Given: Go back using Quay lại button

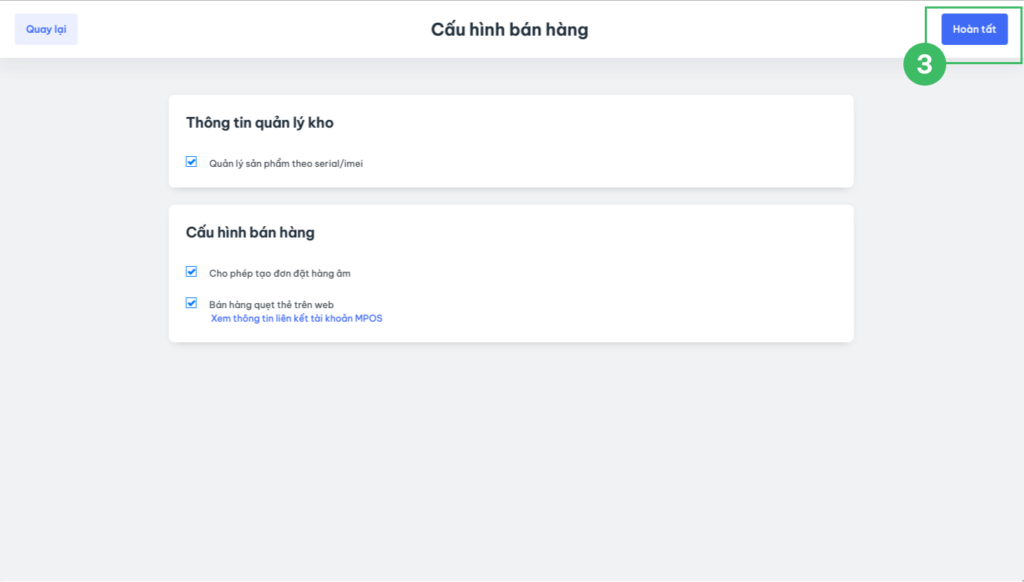Looking at the screenshot, I should (46, 29).
